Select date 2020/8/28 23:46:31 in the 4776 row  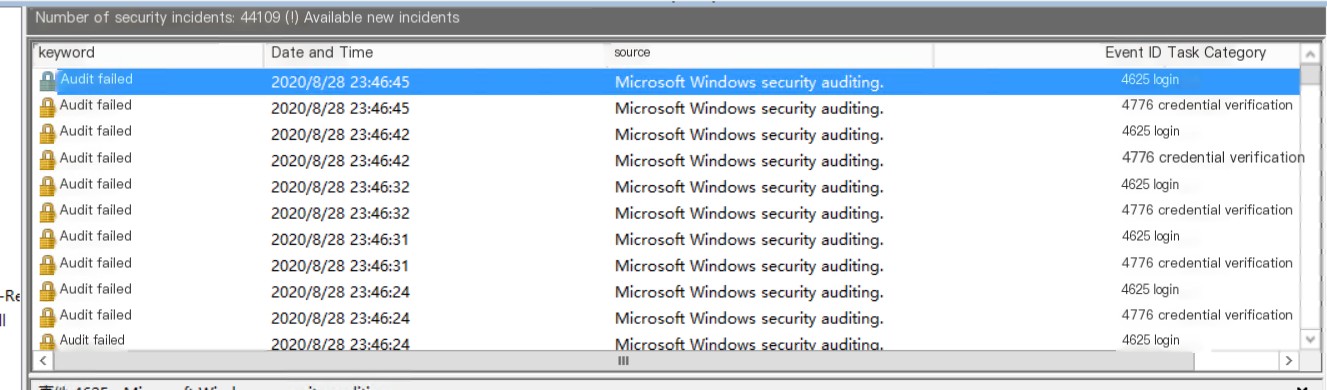click(x=340, y=266)
